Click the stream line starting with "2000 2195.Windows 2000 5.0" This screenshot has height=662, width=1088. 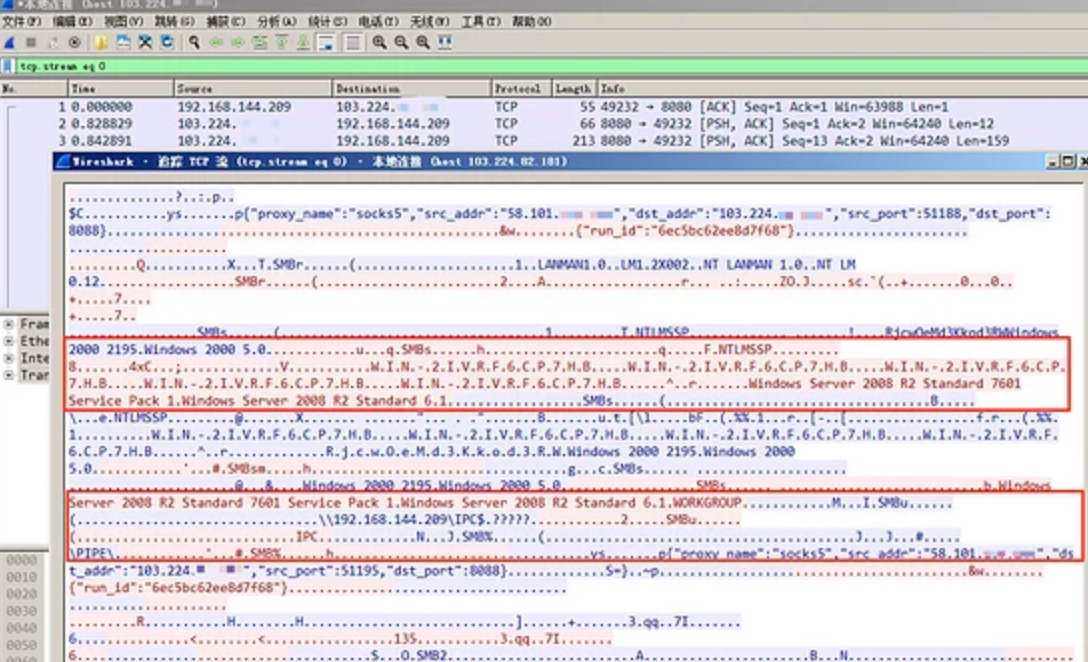tap(453, 349)
